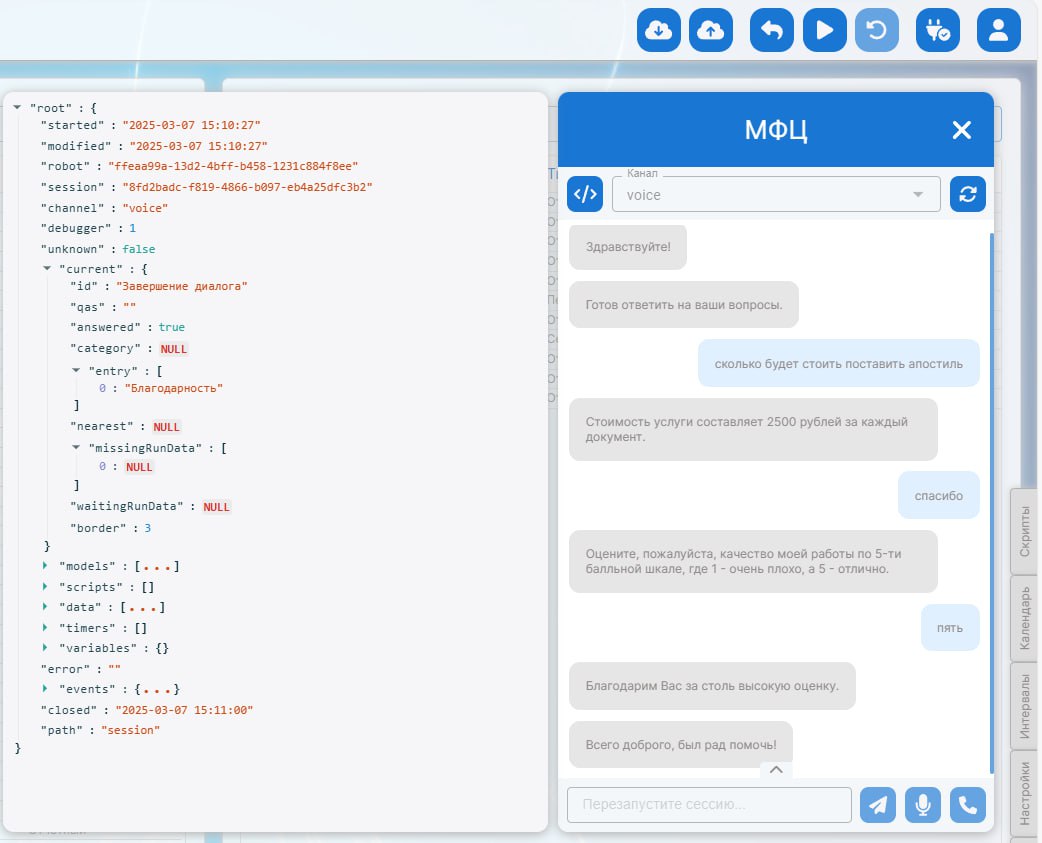Viewport: 1042px width, 843px height.
Task: Click the cloud upload icon
Action: pos(711,30)
